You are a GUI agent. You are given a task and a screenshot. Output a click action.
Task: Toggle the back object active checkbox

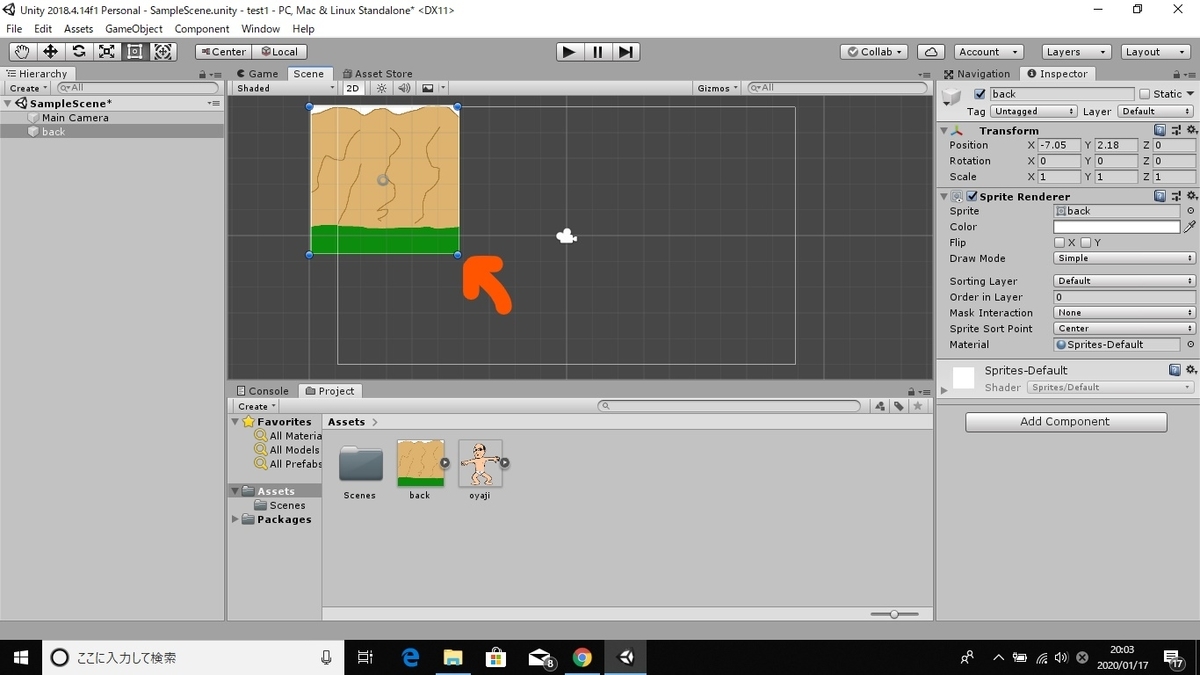tap(980, 94)
